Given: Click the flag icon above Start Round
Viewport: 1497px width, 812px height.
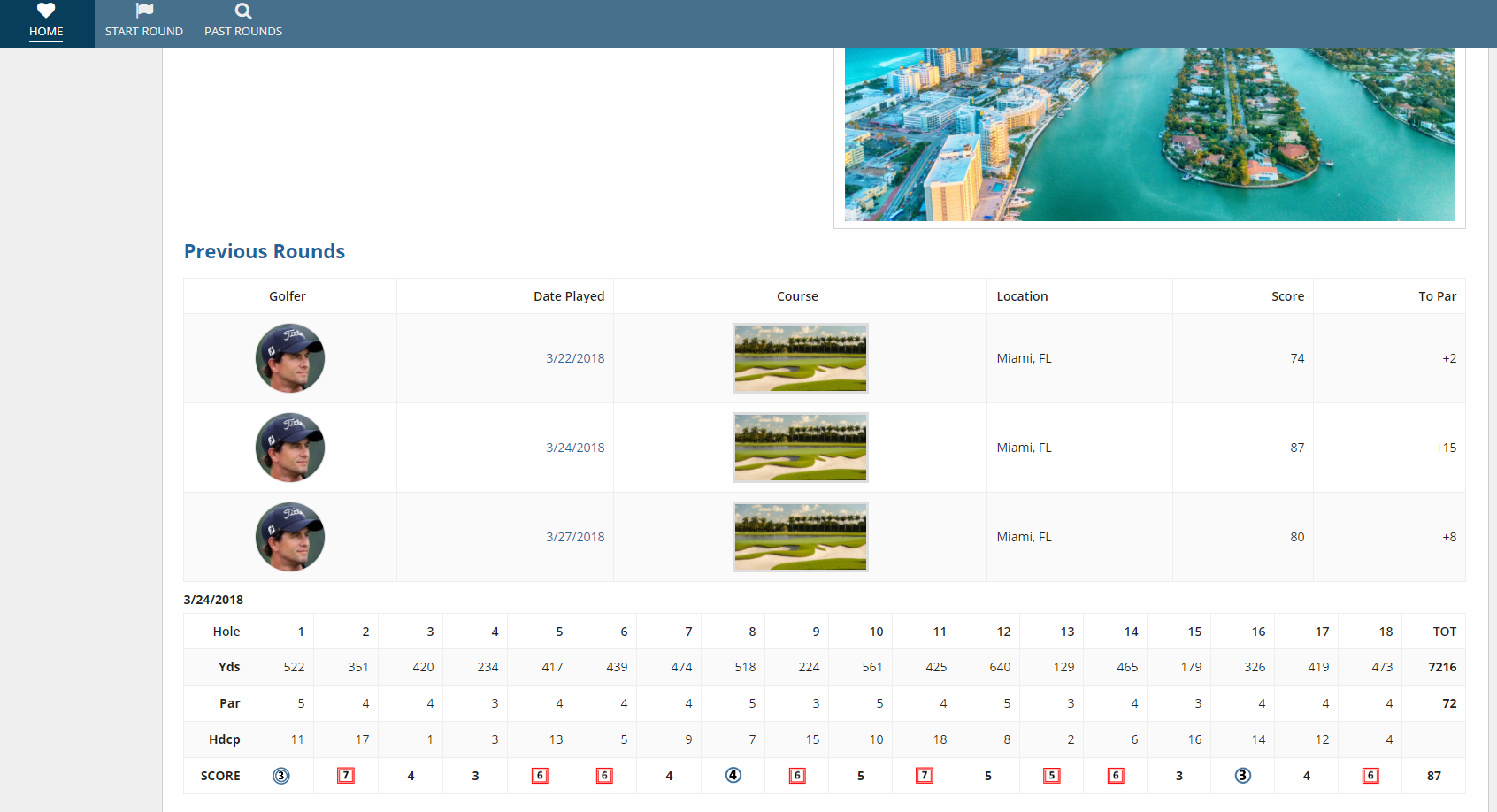Looking at the screenshot, I should tap(143, 11).
